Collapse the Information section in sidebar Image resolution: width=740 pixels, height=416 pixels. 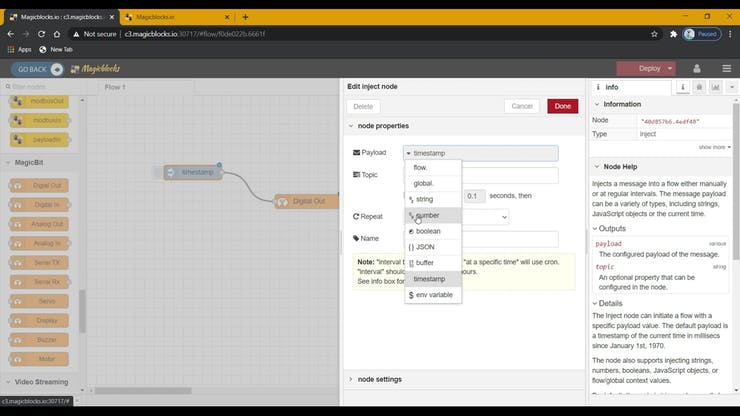click(617, 104)
